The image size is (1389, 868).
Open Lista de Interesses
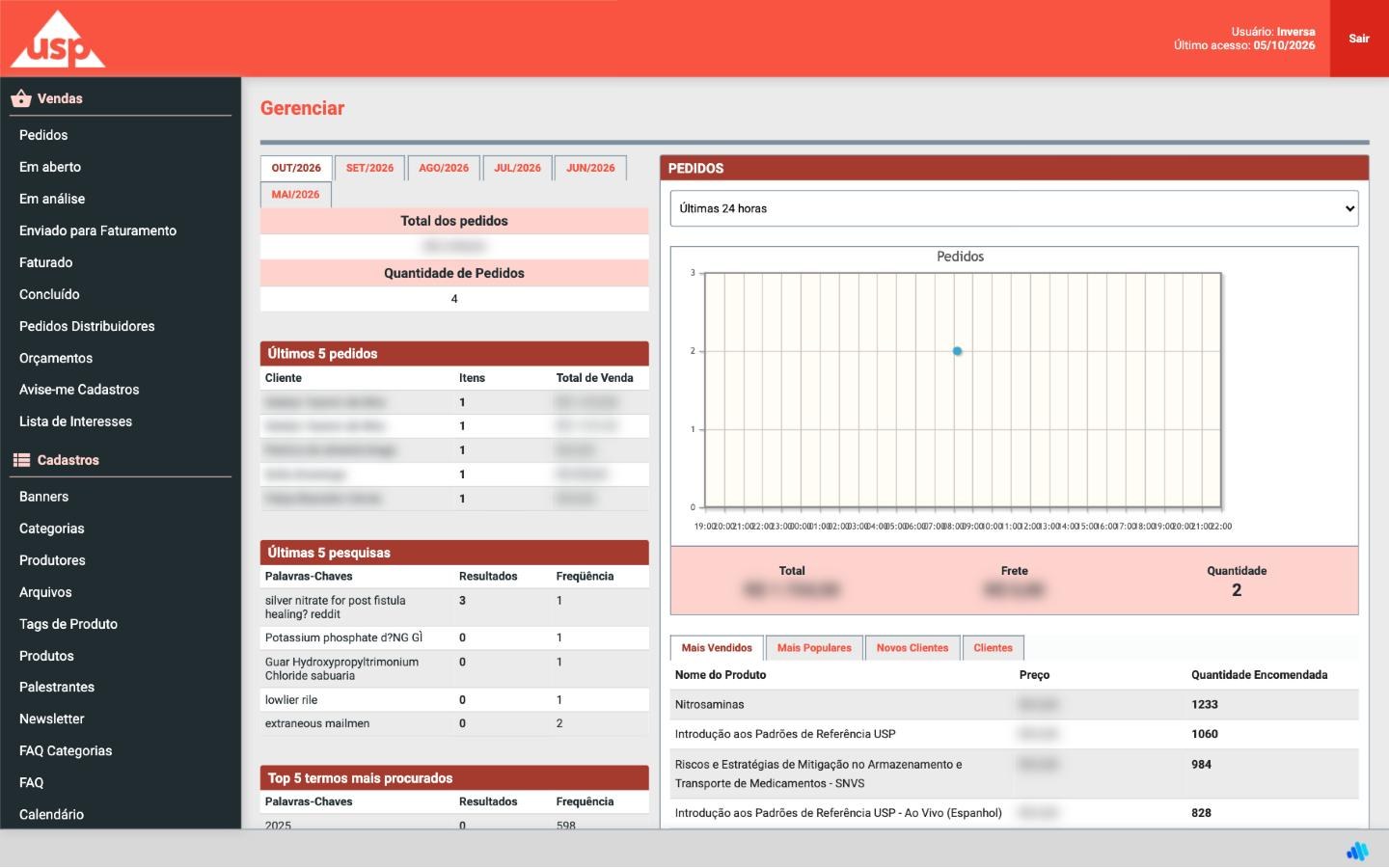pyautogui.click(x=75, y=421)
